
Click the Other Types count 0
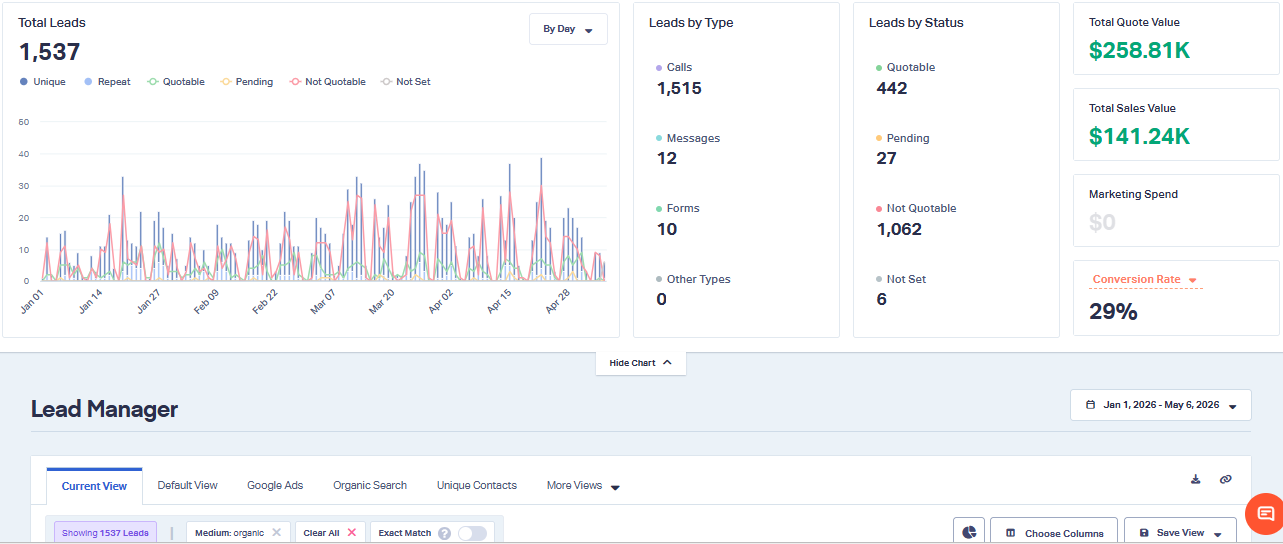[x=662, y=299]
